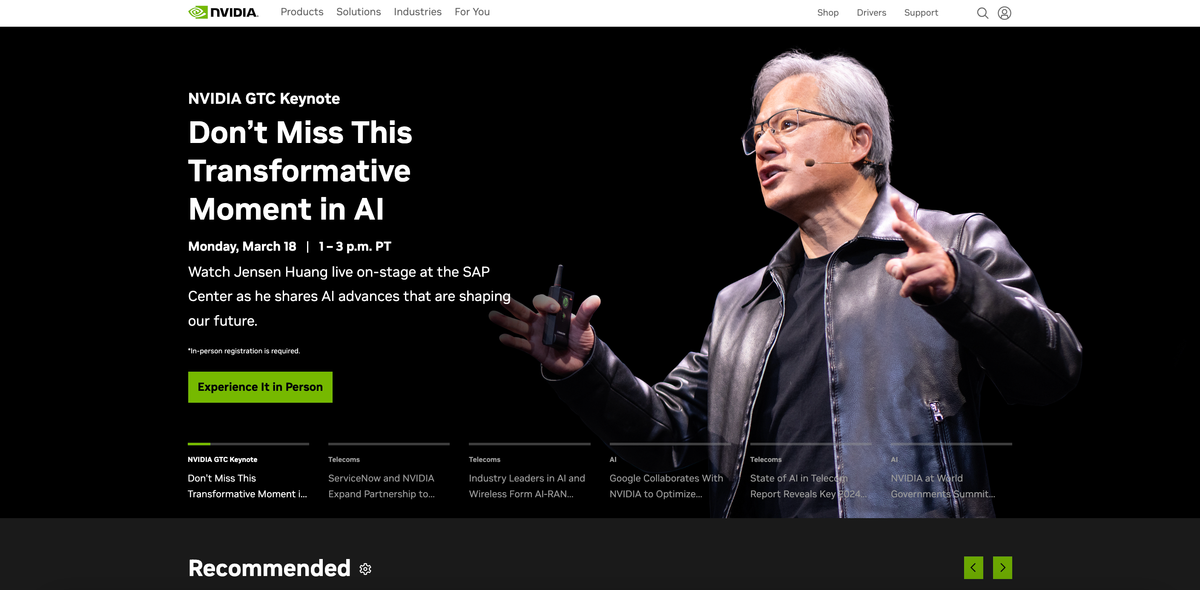
Task: Click the green carousel progress bar
Action: pyautogui.click(x=199, y=444)
